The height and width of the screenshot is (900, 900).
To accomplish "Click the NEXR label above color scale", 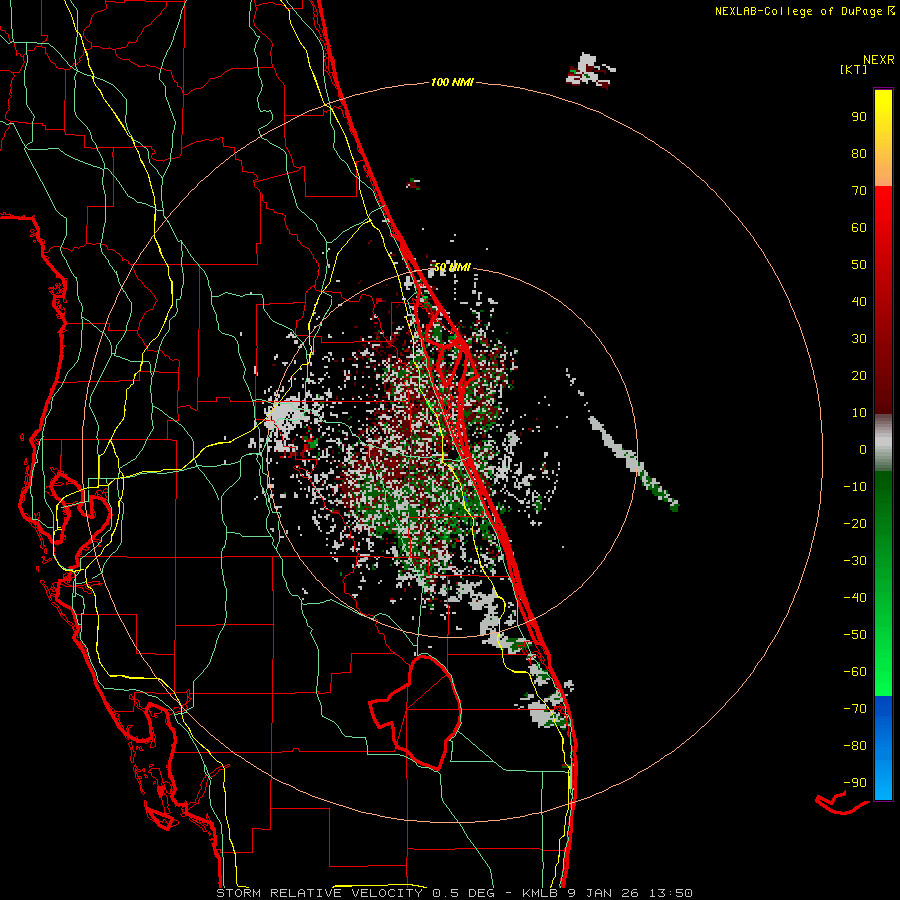I will point(878,60).
